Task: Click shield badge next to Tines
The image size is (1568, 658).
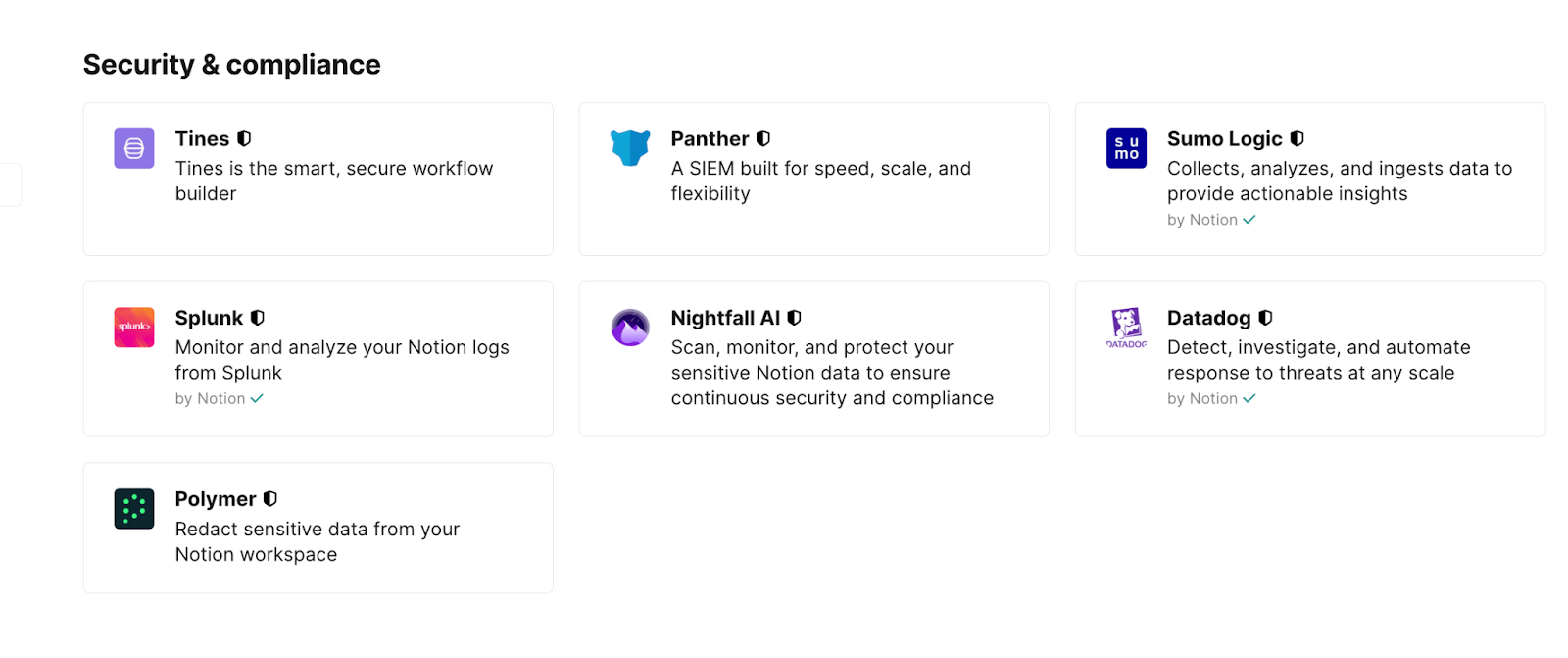Action: [x=244, y=139]
